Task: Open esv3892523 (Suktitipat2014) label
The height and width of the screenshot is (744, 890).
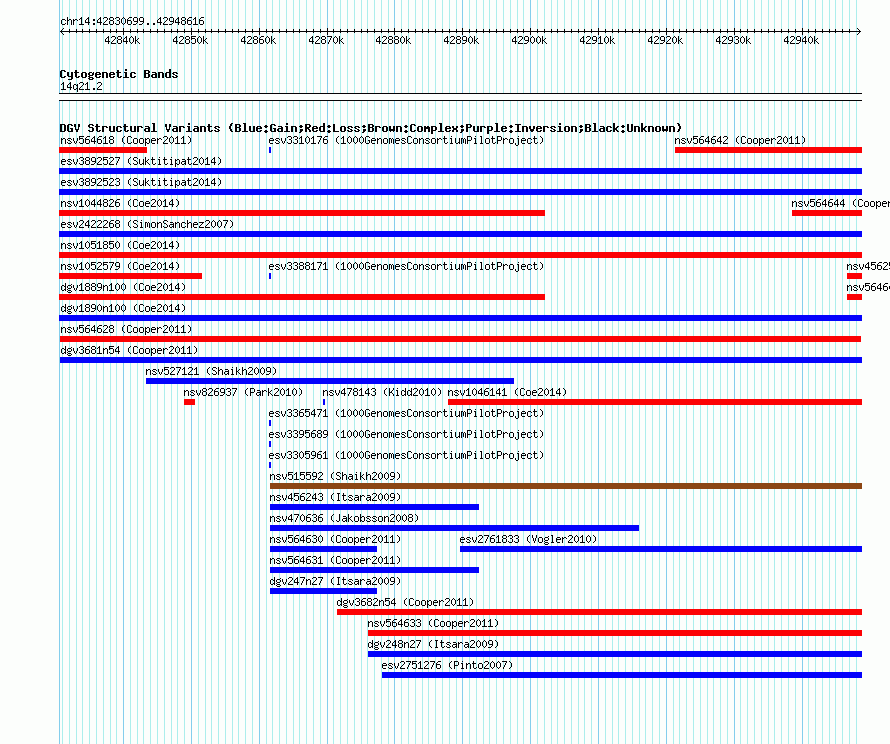Action: point(141,182)
